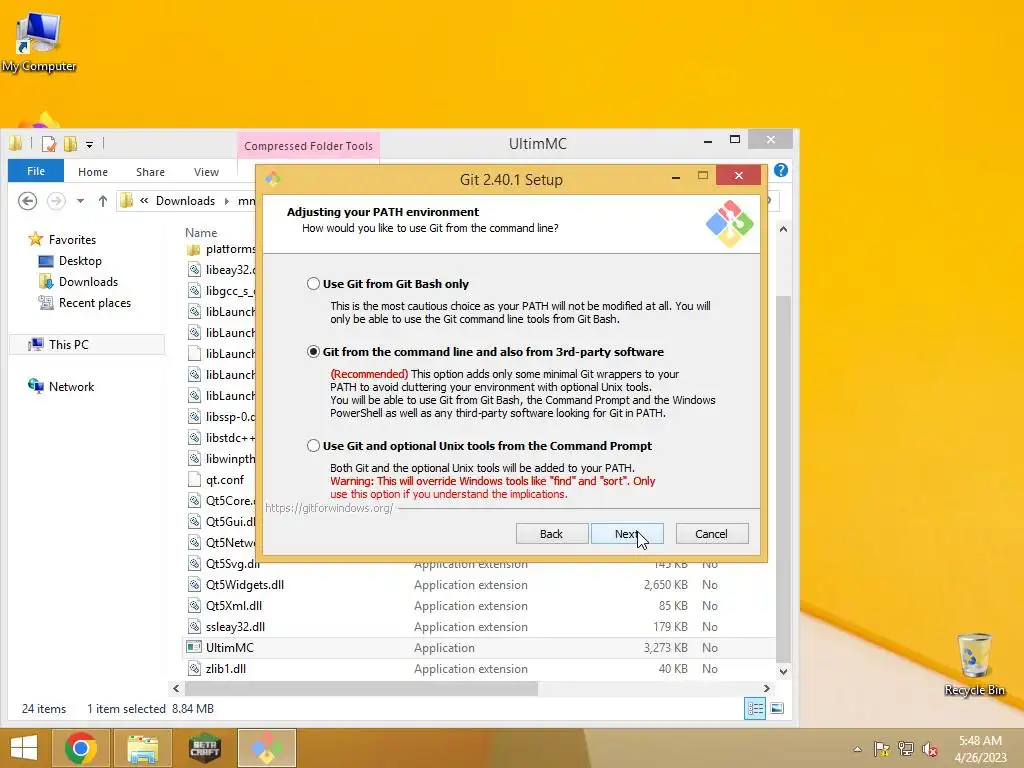
Task: Cancel the Git Setup wizard
Action: click(x=712, y=534)
